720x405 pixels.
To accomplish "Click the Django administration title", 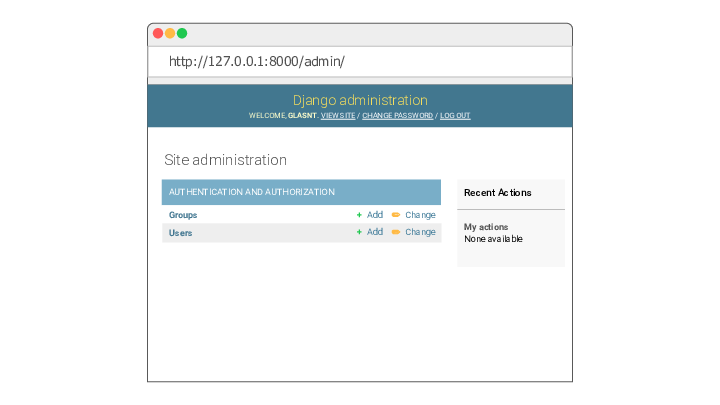I will tap(360, 100).
